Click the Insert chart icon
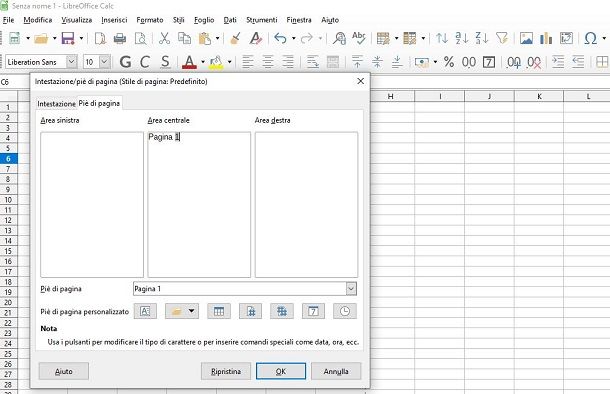 click(x=546, y=38)
